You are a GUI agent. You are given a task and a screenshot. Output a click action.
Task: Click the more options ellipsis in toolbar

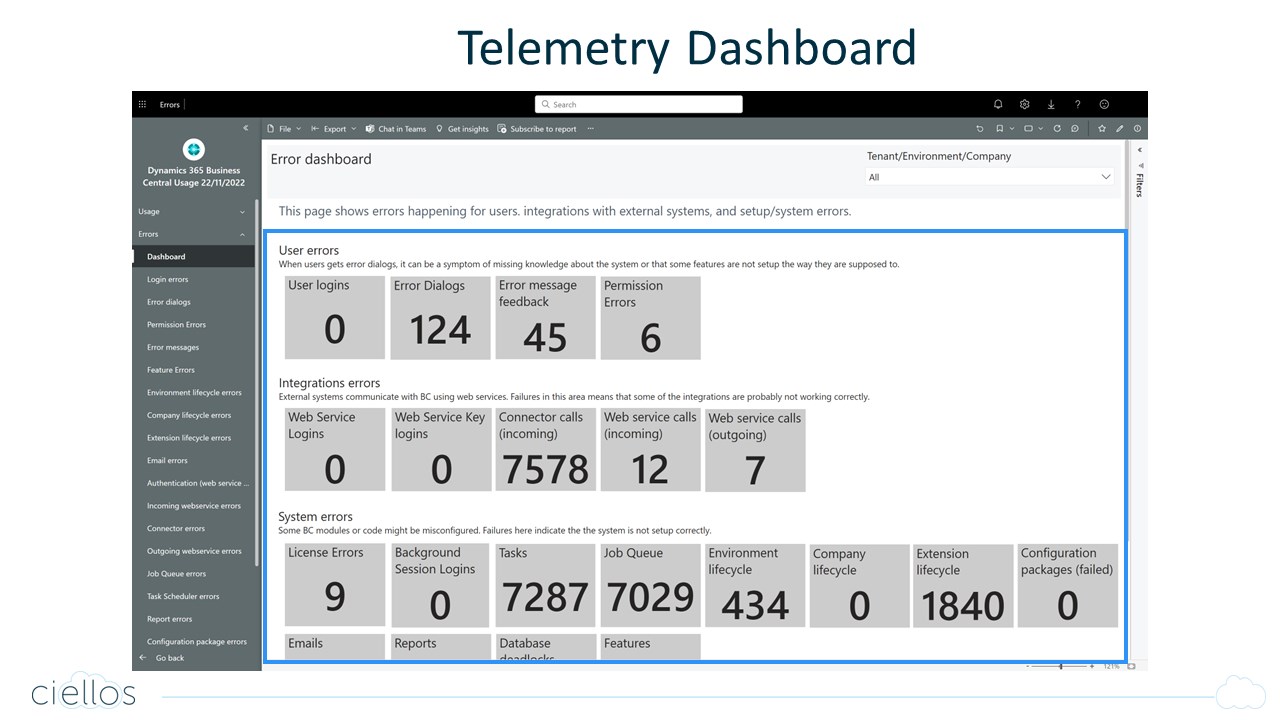pos(590,129)
